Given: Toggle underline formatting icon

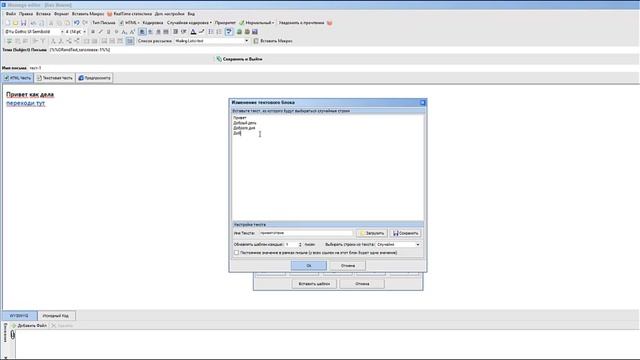Looking at the screenshot, I should [x=109, y=32].
